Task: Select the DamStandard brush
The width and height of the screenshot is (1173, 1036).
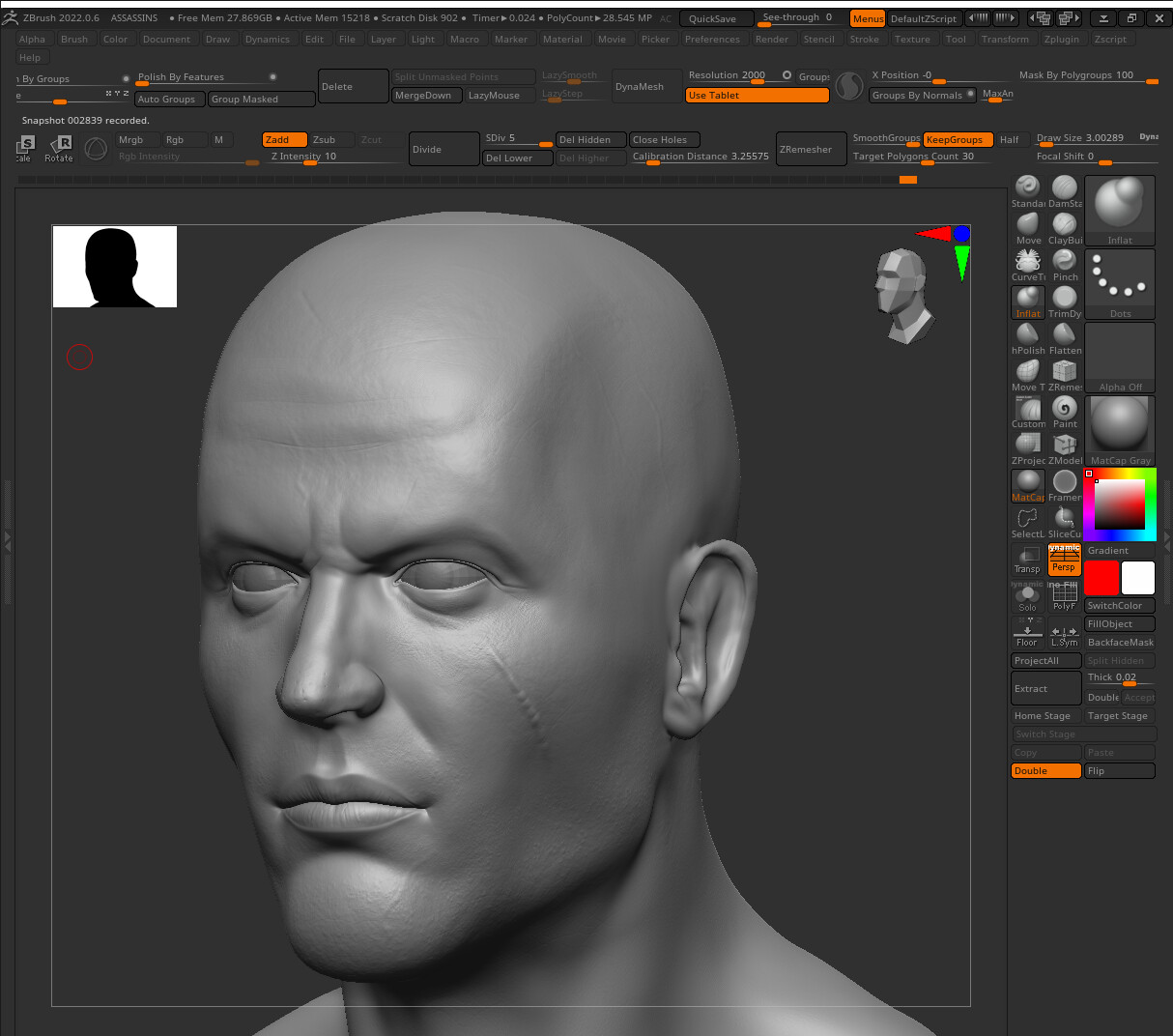Action: click(x=1064, y=188)
